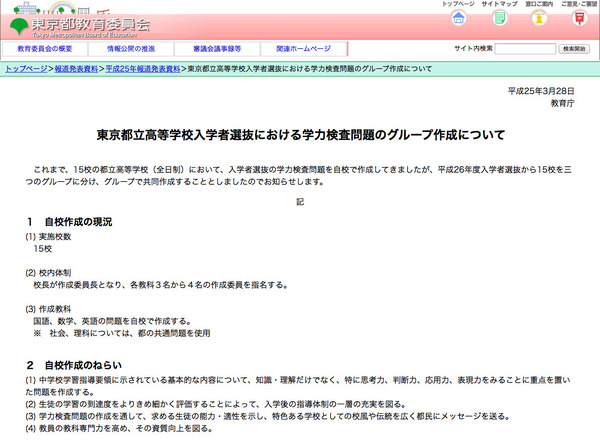Image resolution: width=600 pixels, height=445 pixels.
Task: Click the 検索開始 search button
Action: click(574, 49)
